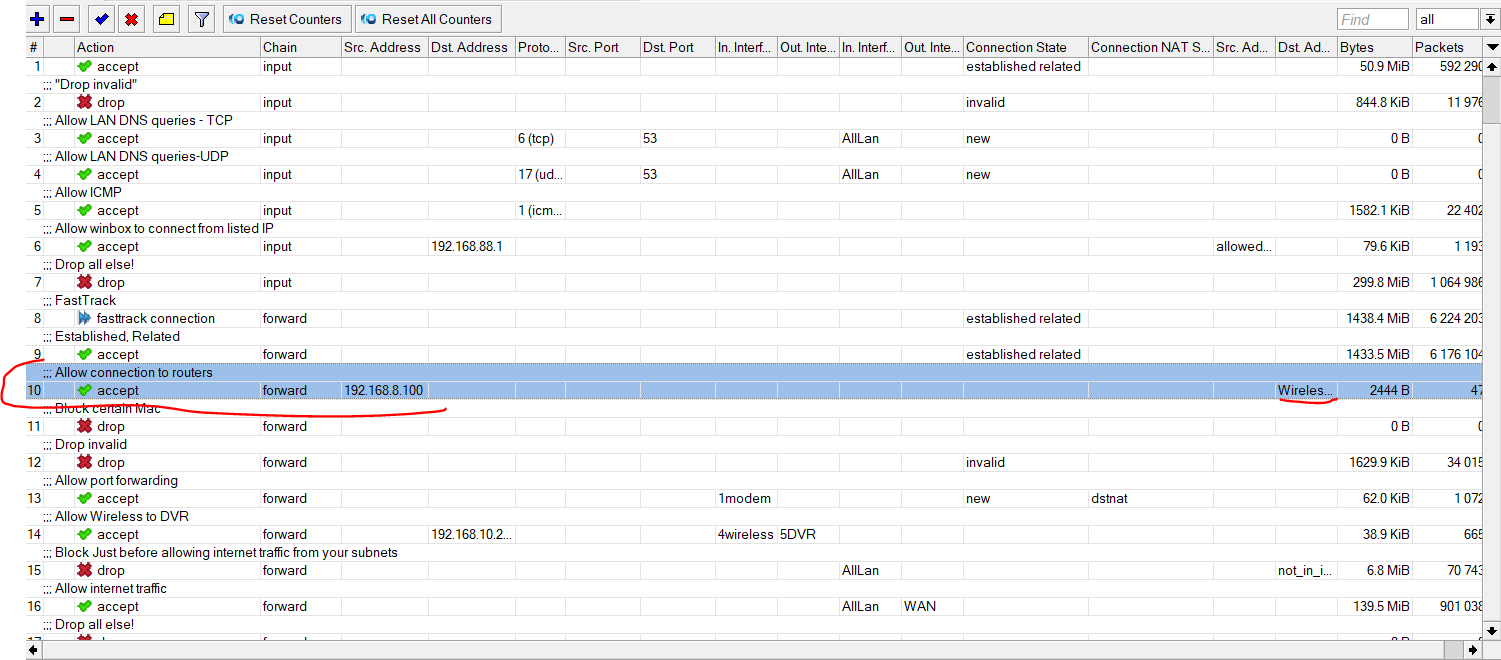Click the green accept icon on rule 10
The image size is (1501, 660).
pos(85,390)
